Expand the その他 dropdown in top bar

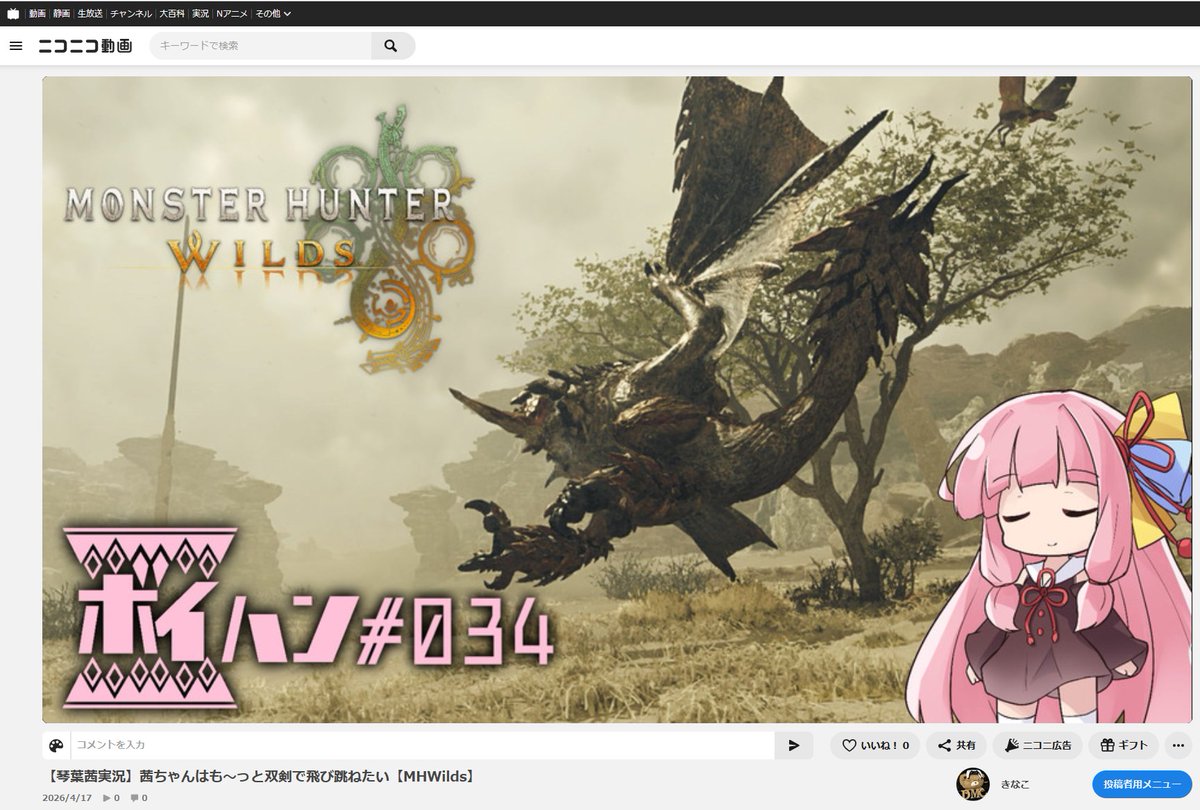click(273, 14)
